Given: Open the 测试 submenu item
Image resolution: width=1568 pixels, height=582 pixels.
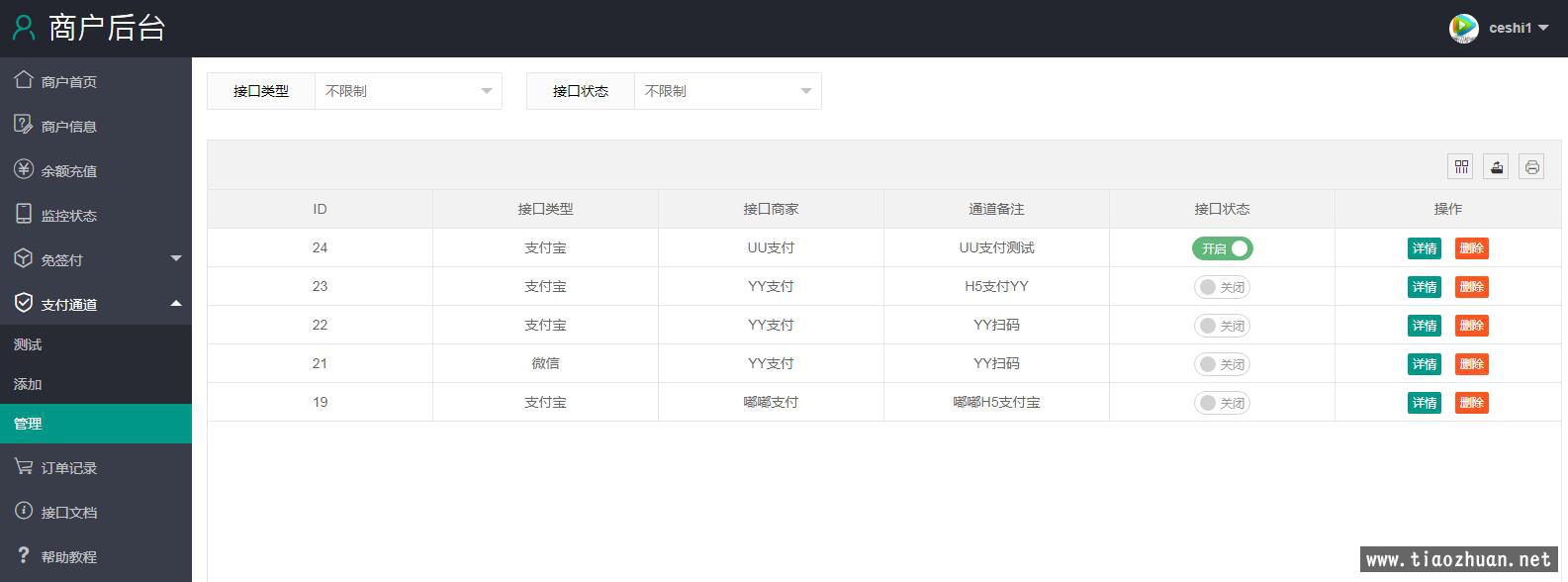Looking at the screenshot, I should [x=28, y=344].
